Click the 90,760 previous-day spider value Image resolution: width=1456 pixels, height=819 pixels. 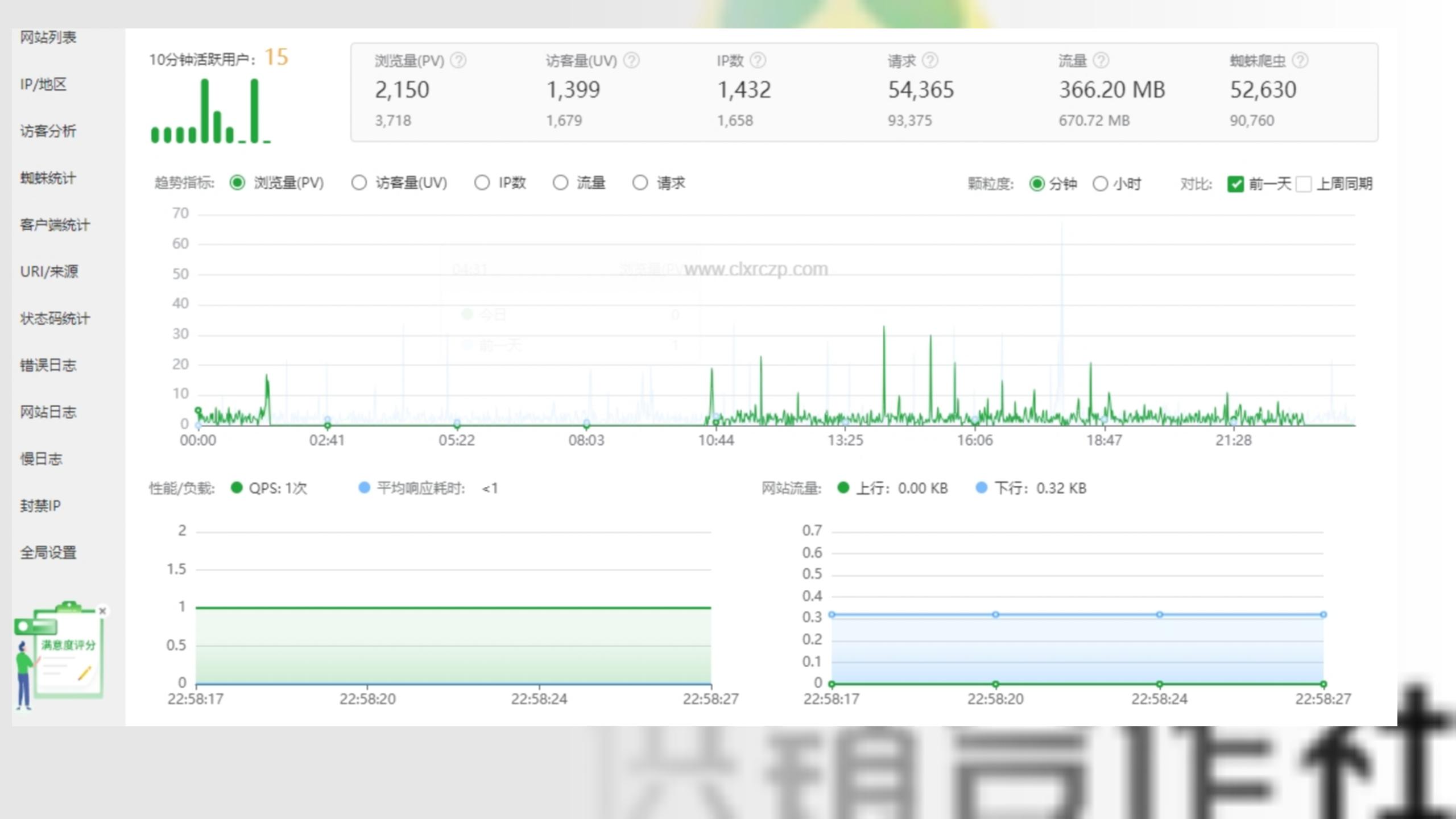pyautogui.click(x=1252, y=121)
